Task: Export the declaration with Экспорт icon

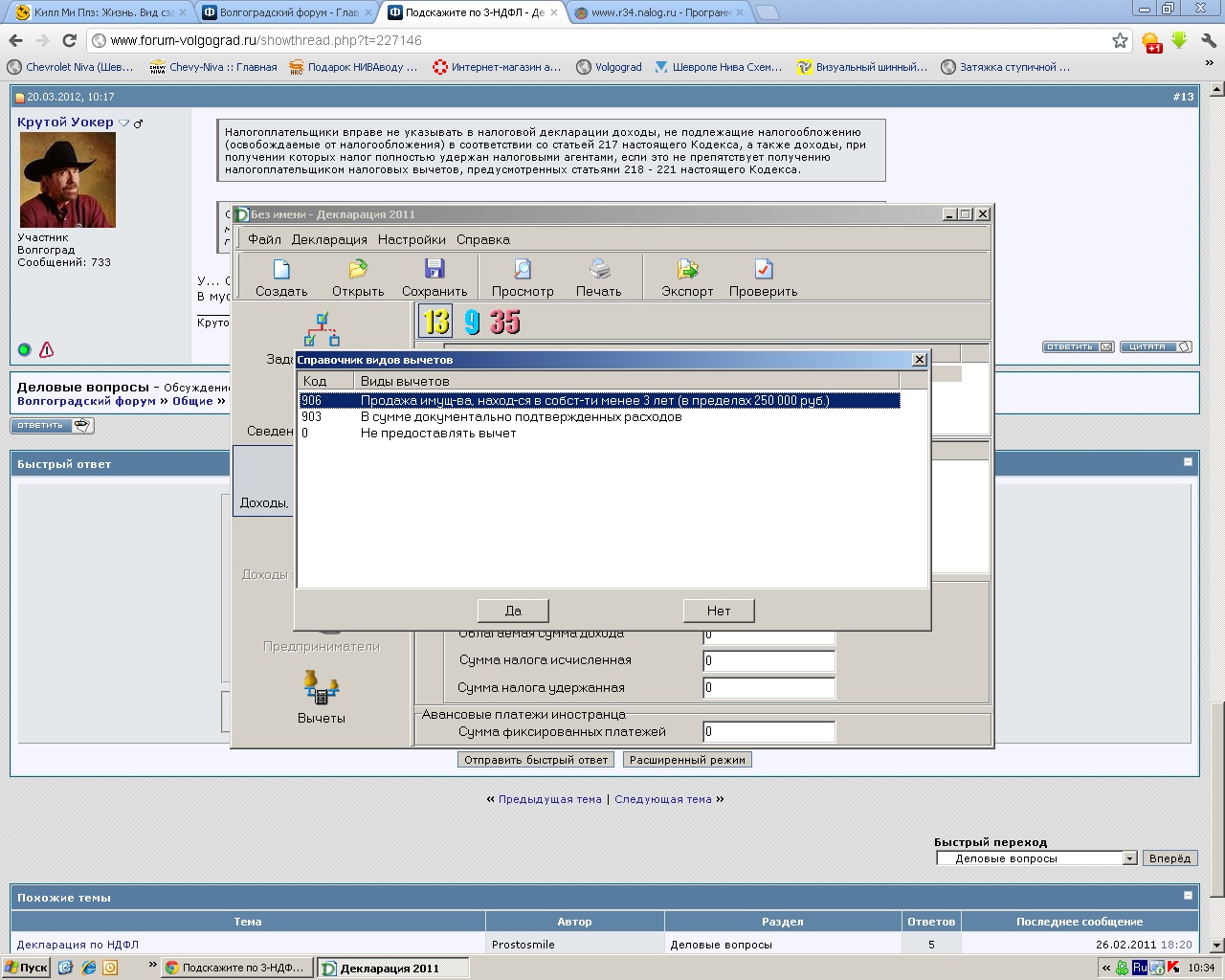Action: (687, 269)
